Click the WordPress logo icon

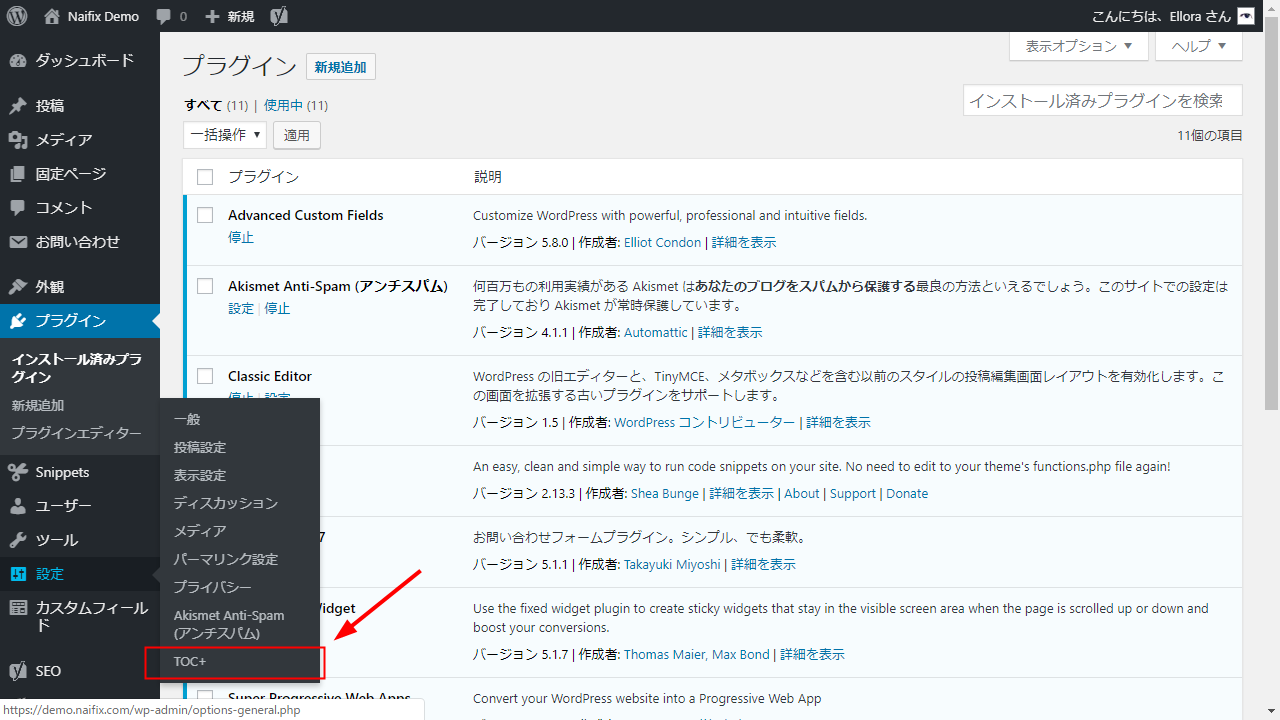pyautogui.click(x=16, y=16)
